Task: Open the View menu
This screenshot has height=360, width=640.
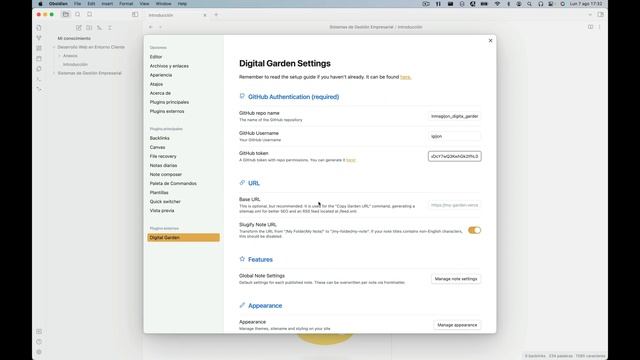Action: 144,4
